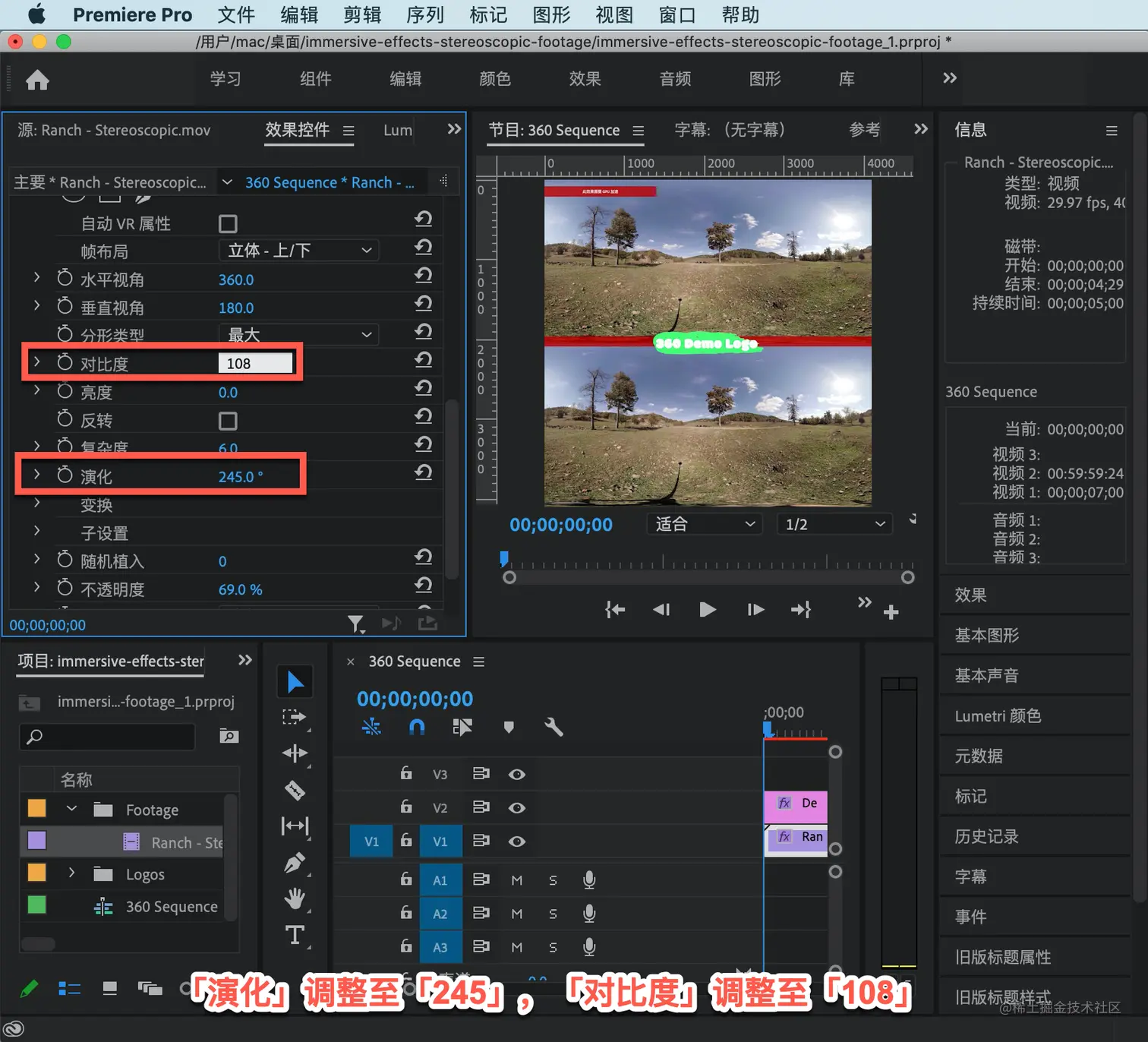Open the 基本图形 panel

[987, 635]
